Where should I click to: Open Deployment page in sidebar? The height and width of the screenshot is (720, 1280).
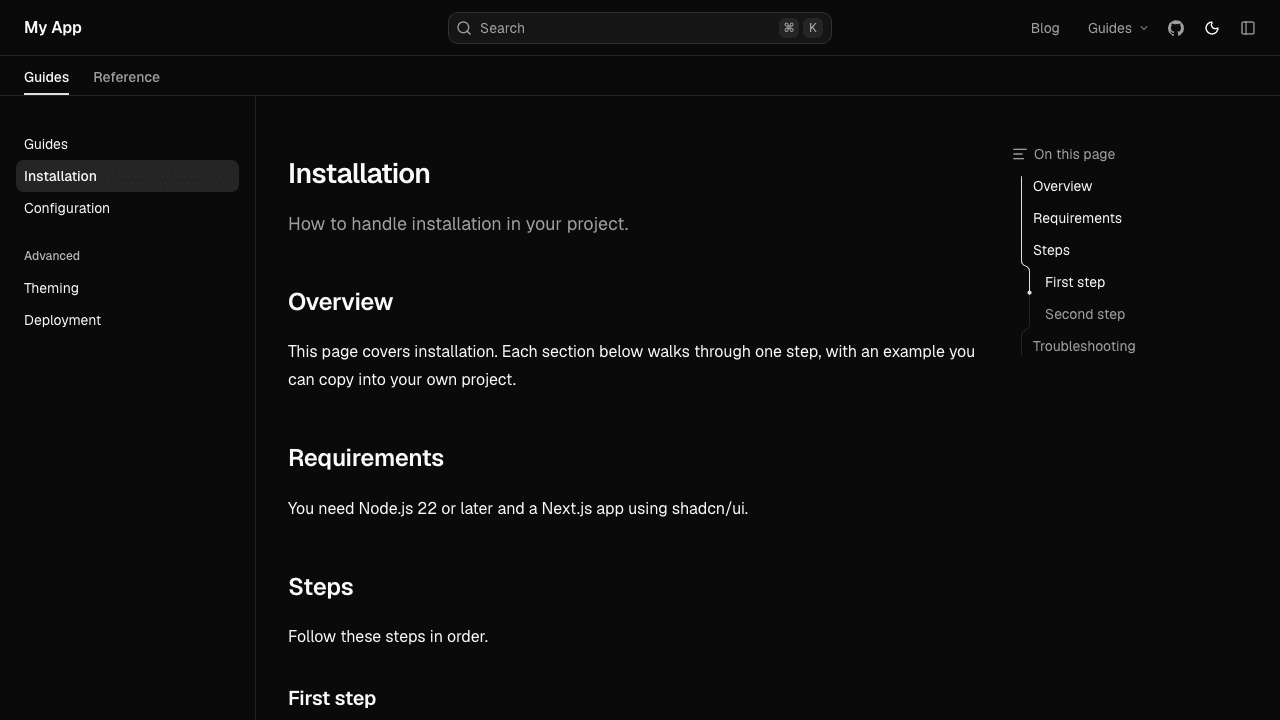click(x=127, y=320)
